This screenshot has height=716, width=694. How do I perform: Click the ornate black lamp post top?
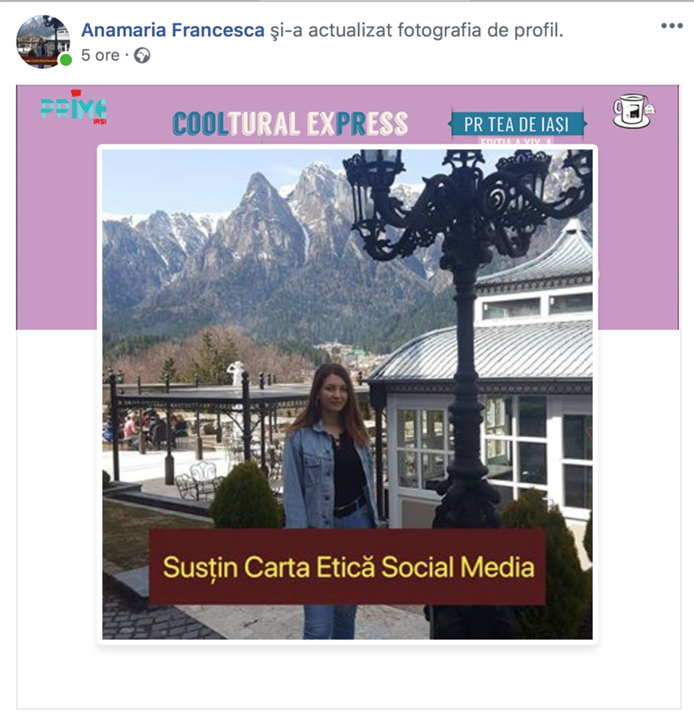tap(467, 205)
